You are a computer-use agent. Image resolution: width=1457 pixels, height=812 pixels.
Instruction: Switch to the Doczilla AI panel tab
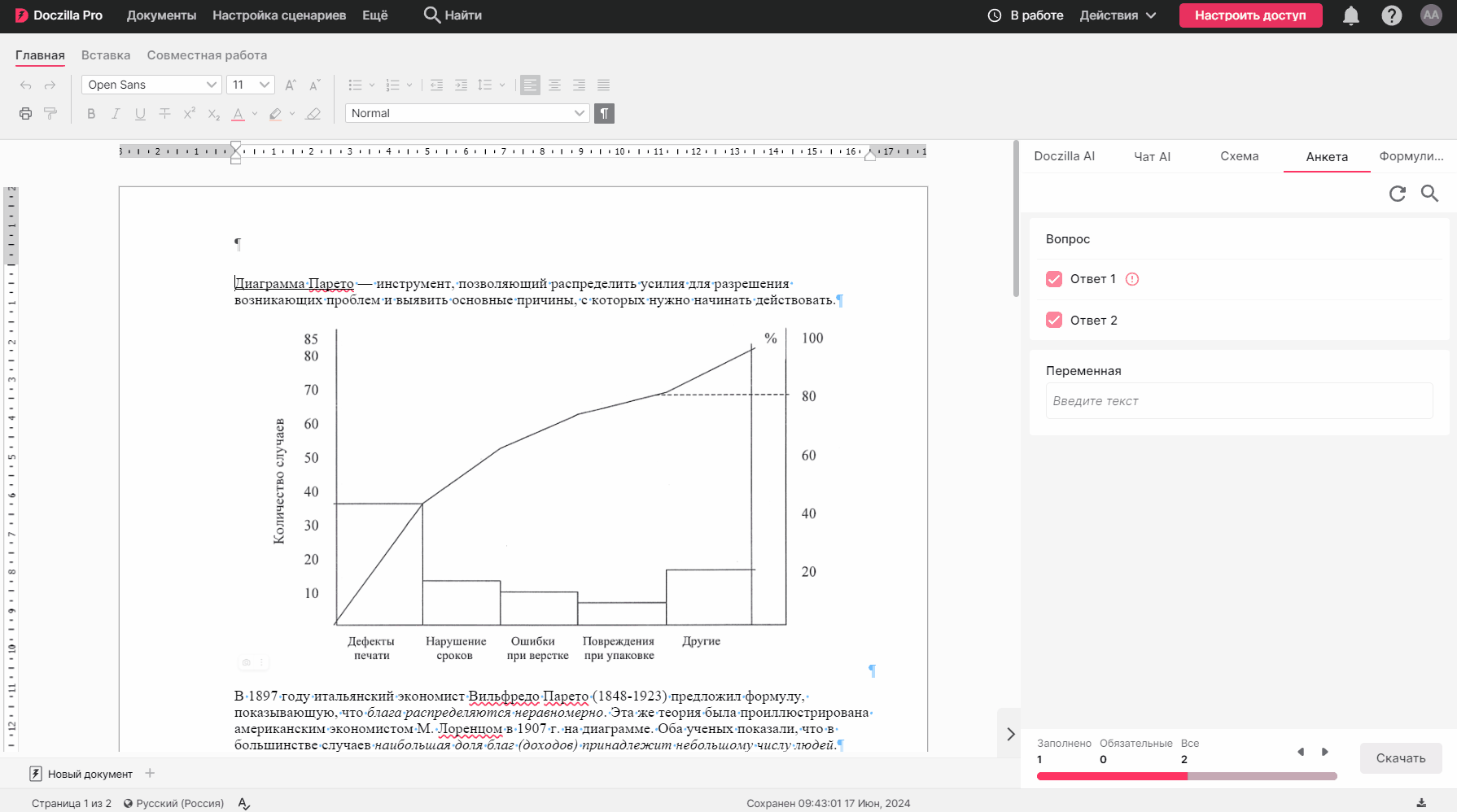click(x=1064, y=156)
